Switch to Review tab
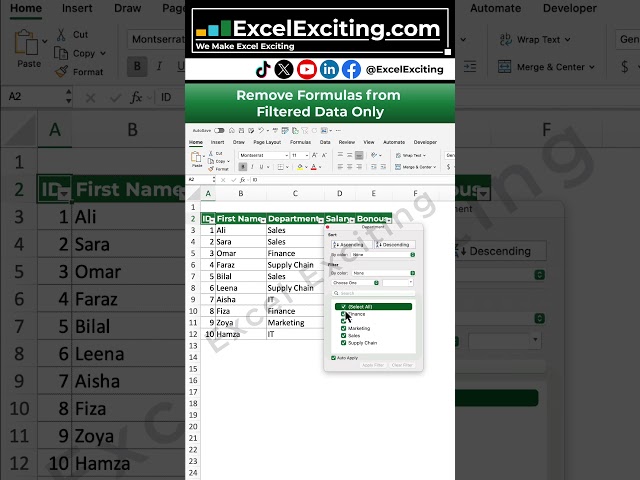This screenshot has height=480, width=640. click(x=347, y=142)
